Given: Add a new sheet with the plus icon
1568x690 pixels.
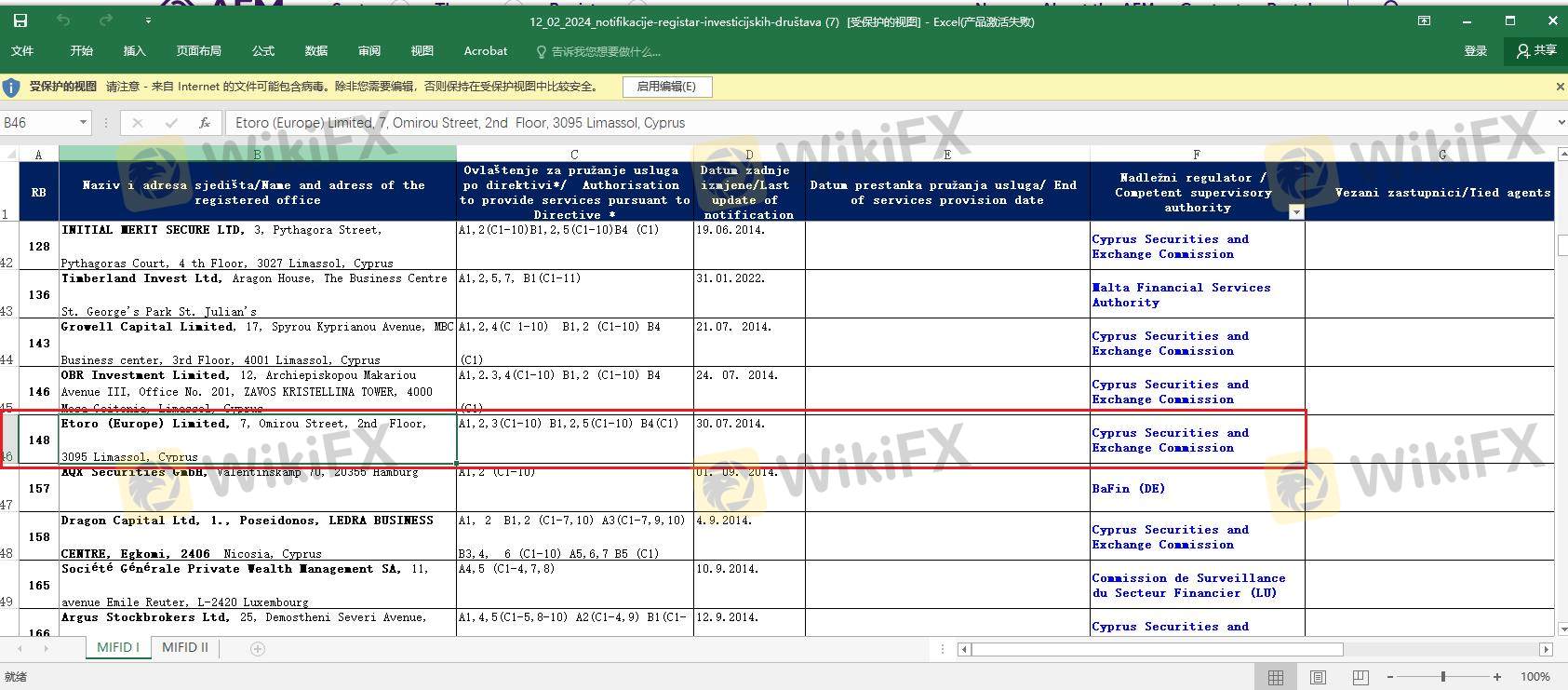Looking at the screenshot, I should pyautogui.click(x=258, y=649).
